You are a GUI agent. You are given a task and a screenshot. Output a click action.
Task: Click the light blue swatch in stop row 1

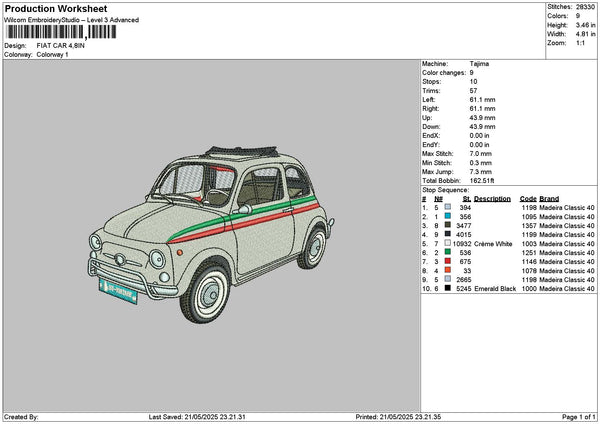click(x=447, y=207)
